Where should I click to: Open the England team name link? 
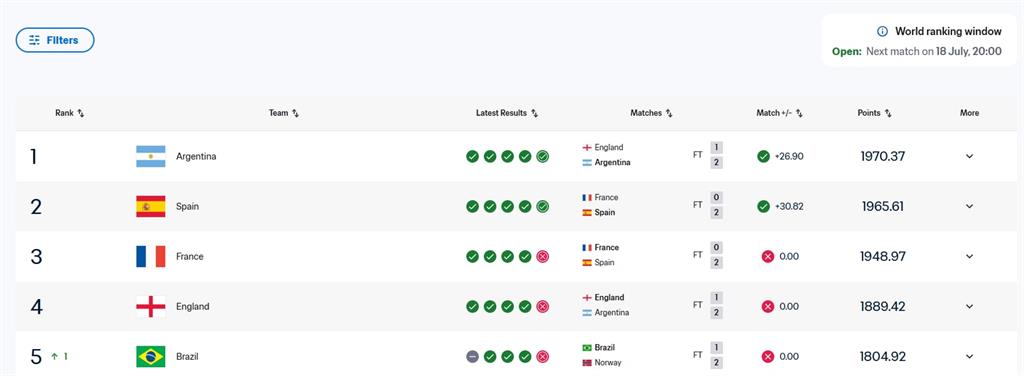pos(193,306)
